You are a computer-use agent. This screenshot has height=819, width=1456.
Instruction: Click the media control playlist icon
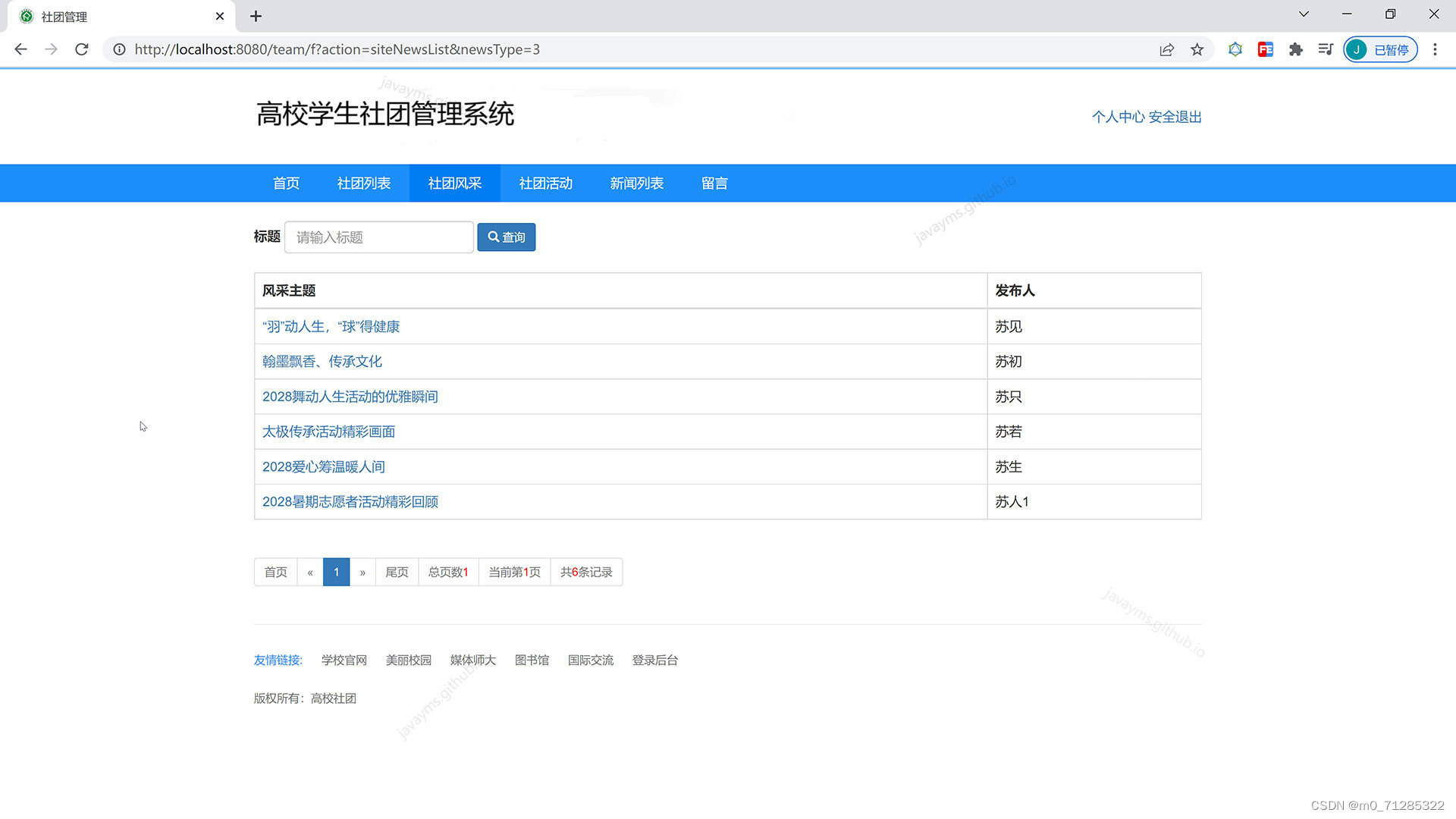(x=1326, y=49)
